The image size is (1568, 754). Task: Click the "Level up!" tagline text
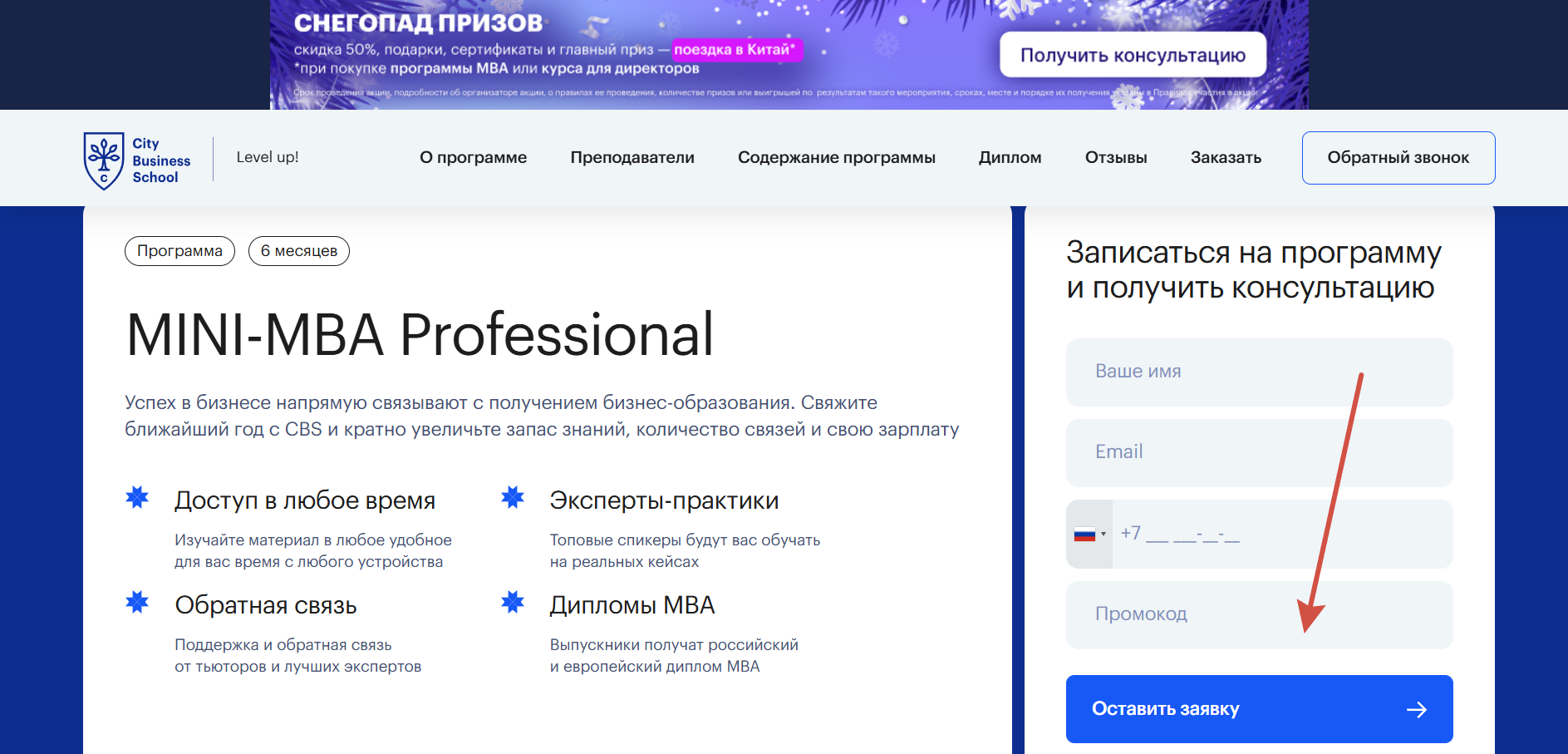click(268, 157)
